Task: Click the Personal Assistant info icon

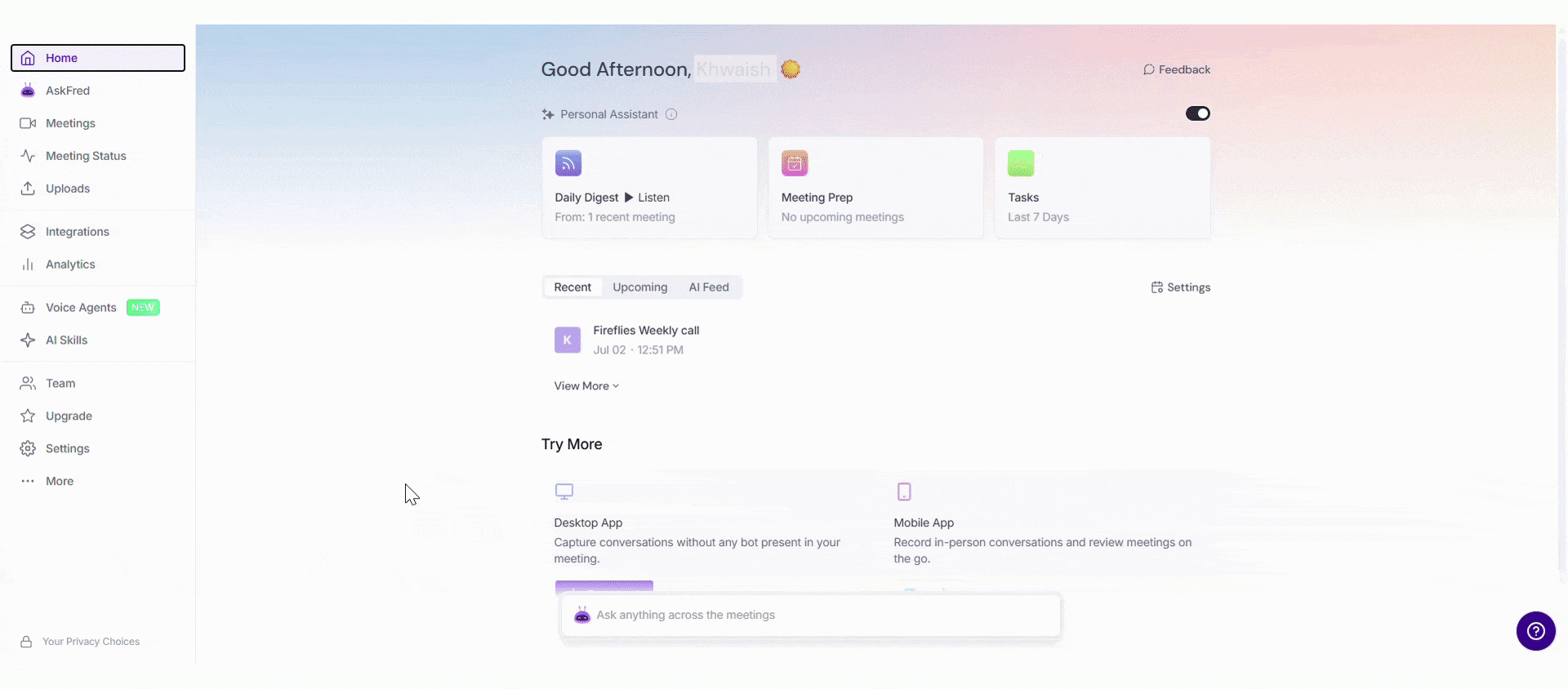Action: [671, 114]
